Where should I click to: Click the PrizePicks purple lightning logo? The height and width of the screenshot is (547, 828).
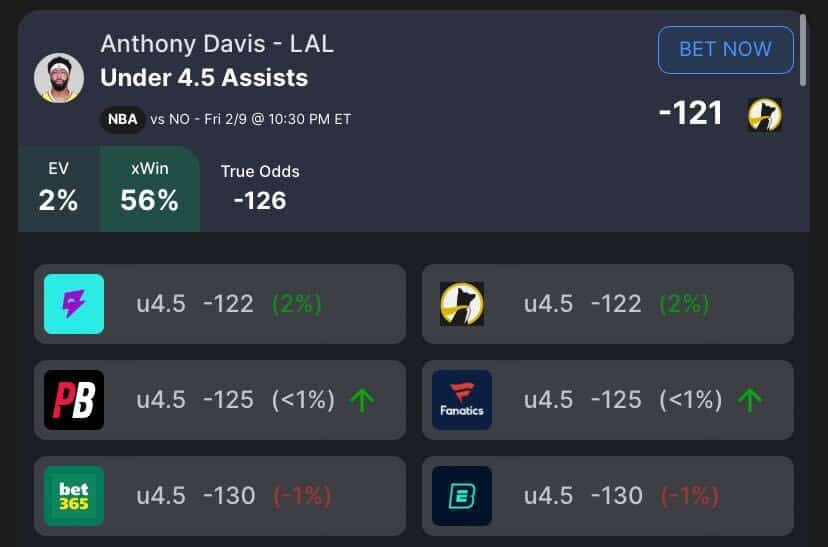click(74, 304)
